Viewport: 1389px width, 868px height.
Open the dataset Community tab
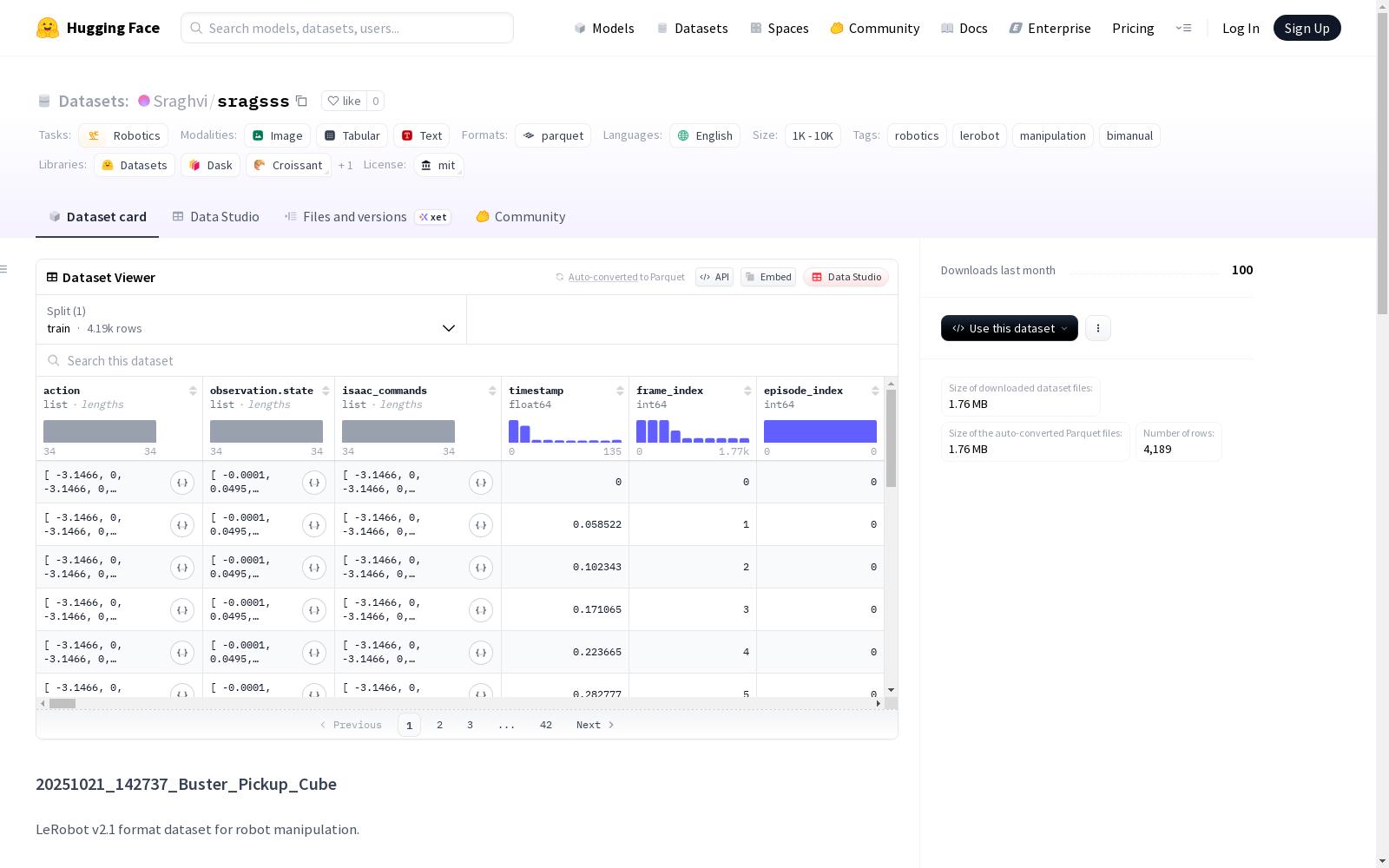(521, 217)
